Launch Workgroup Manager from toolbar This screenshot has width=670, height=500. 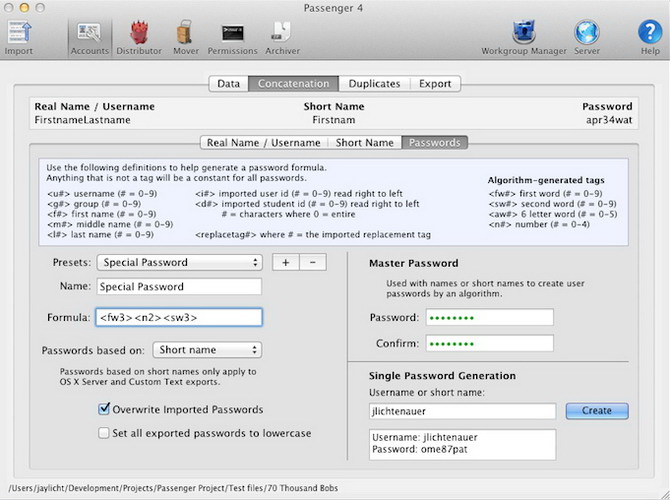(x=523, y=34)
